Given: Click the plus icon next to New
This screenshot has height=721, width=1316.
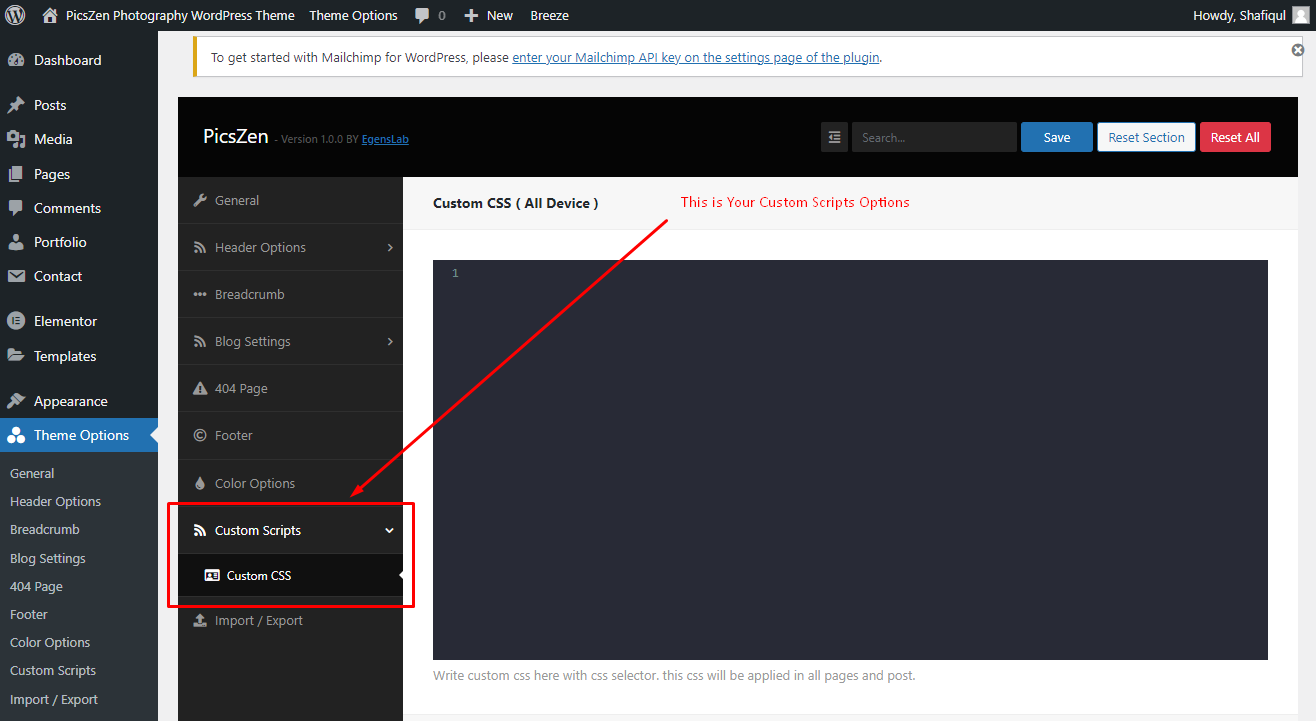Looking at the screenshot, I should (x=472, y=15).
